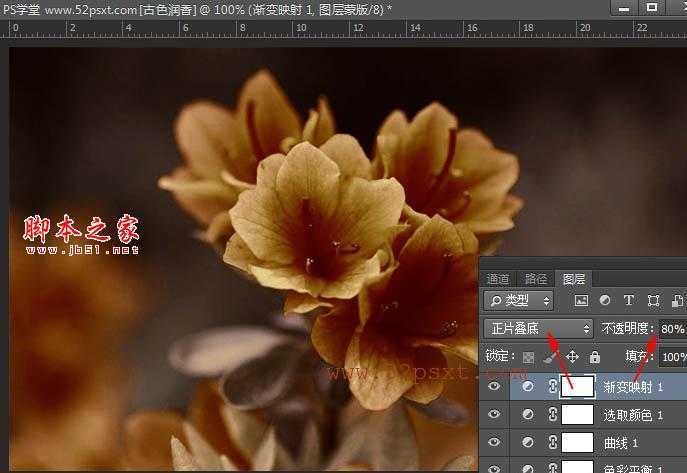Click adjustment icon of 渐变映射 1 layer

click(x=528, y=386)
